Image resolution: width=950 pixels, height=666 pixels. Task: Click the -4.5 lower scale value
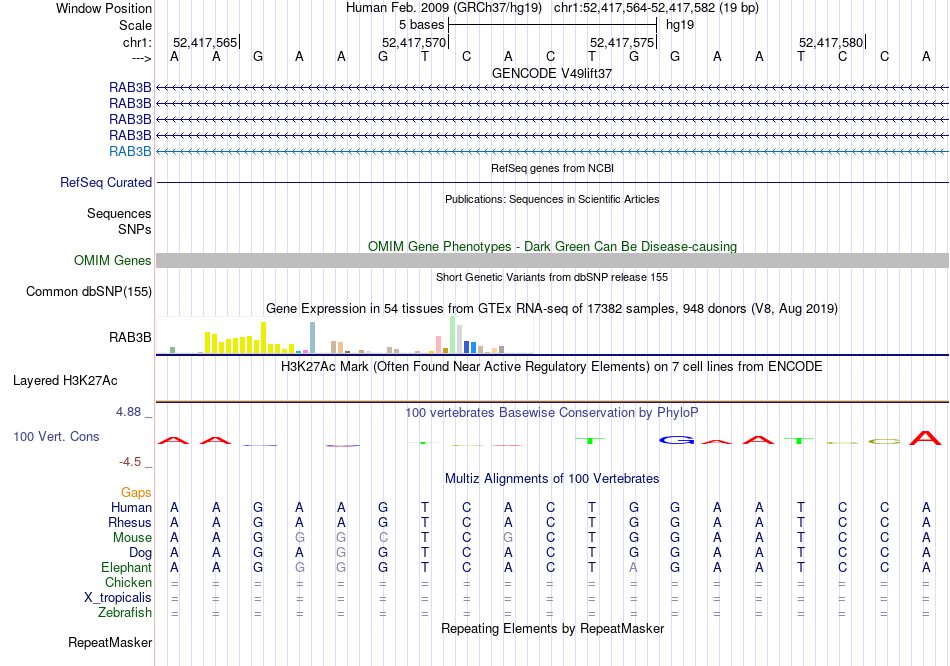pyautogui.click(x=130, y=462)
